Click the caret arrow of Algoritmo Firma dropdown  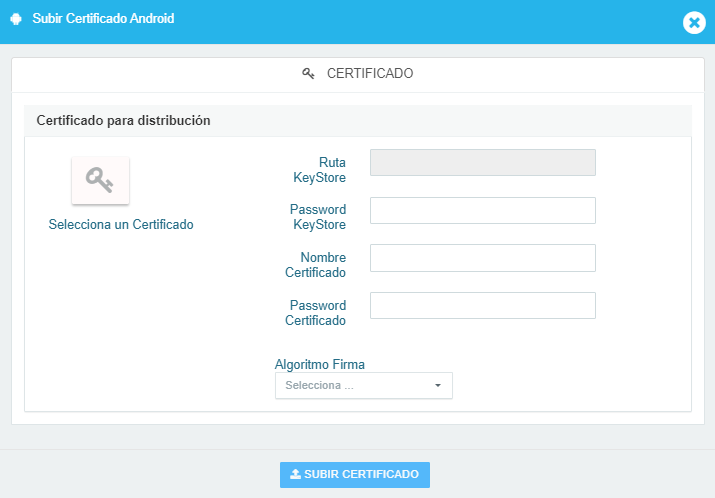click(x=438, y=385)
